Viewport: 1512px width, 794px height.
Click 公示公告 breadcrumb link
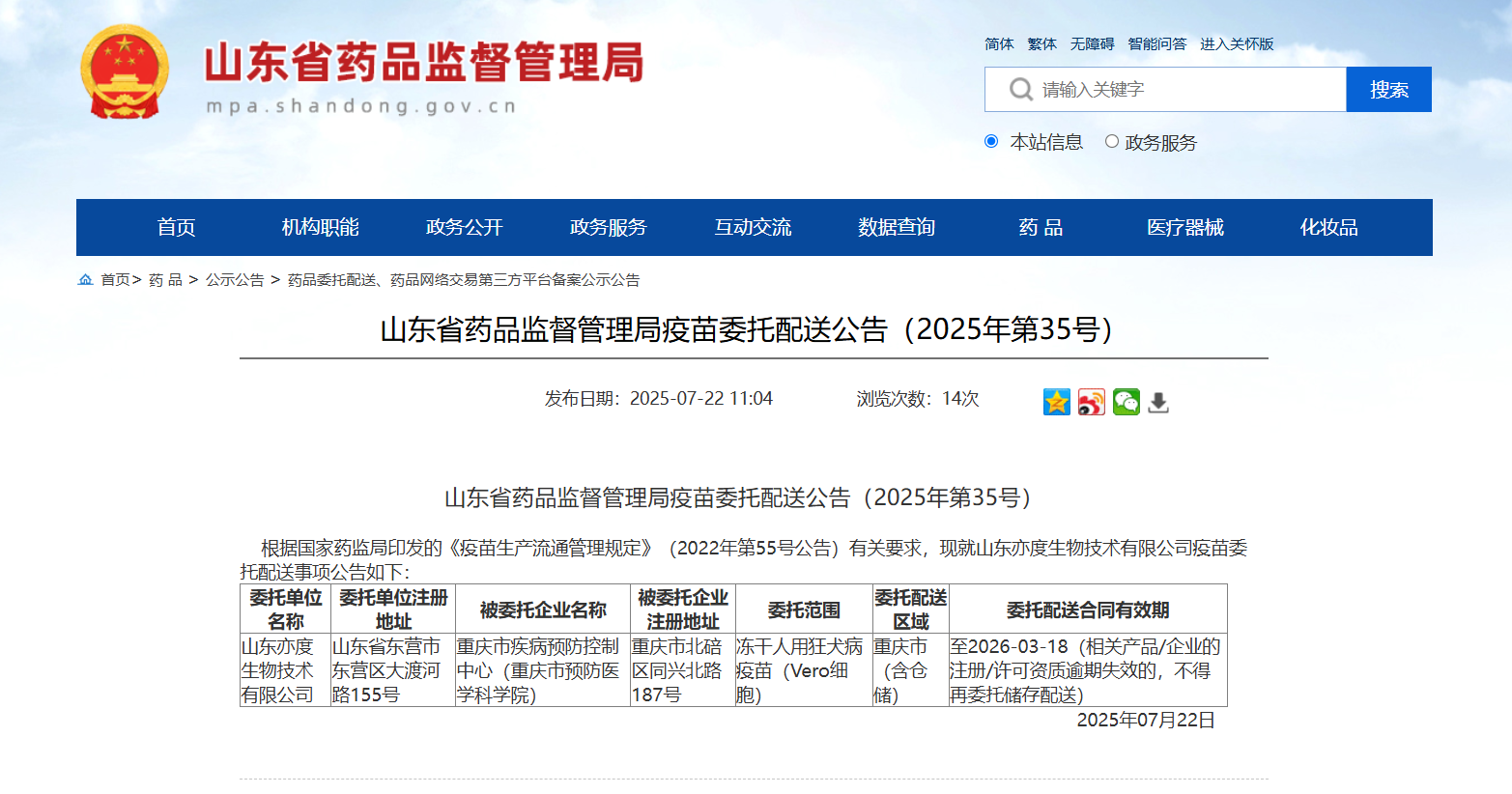[235, 280]
